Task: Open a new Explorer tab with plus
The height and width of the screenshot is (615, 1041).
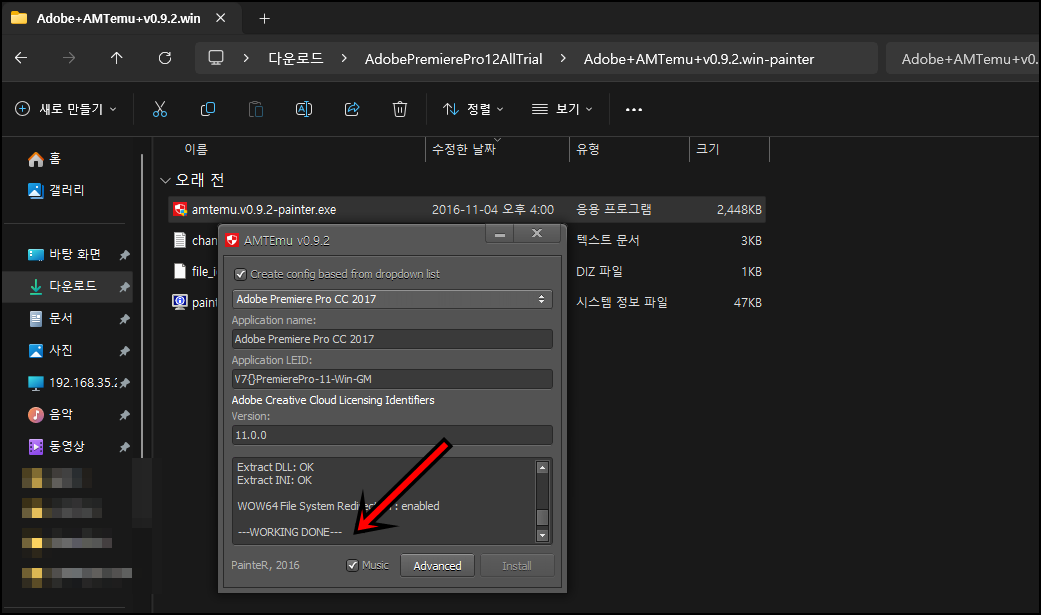Action: coord(264,19)
